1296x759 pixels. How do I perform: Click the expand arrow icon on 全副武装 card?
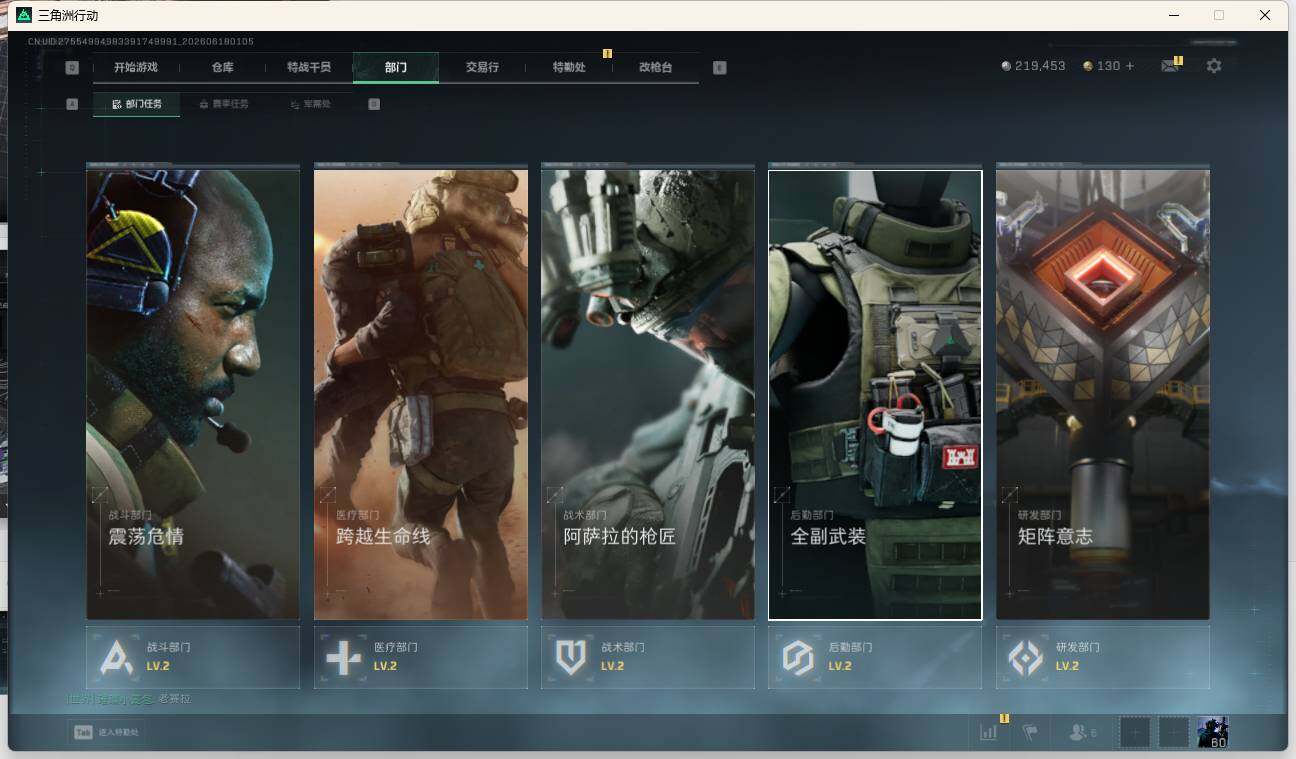point(782,494)
